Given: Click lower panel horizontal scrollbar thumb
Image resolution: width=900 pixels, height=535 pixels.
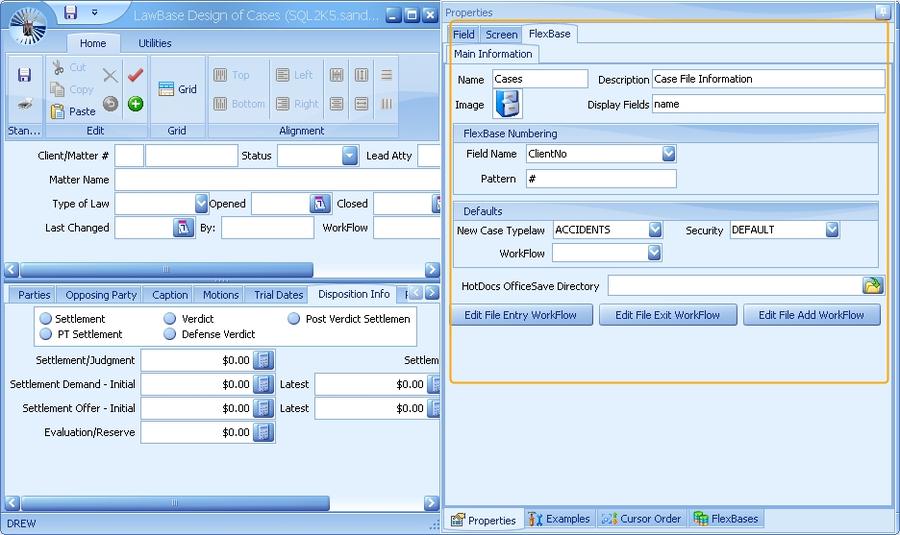Looking at the screenshot, I should (174, 503).
